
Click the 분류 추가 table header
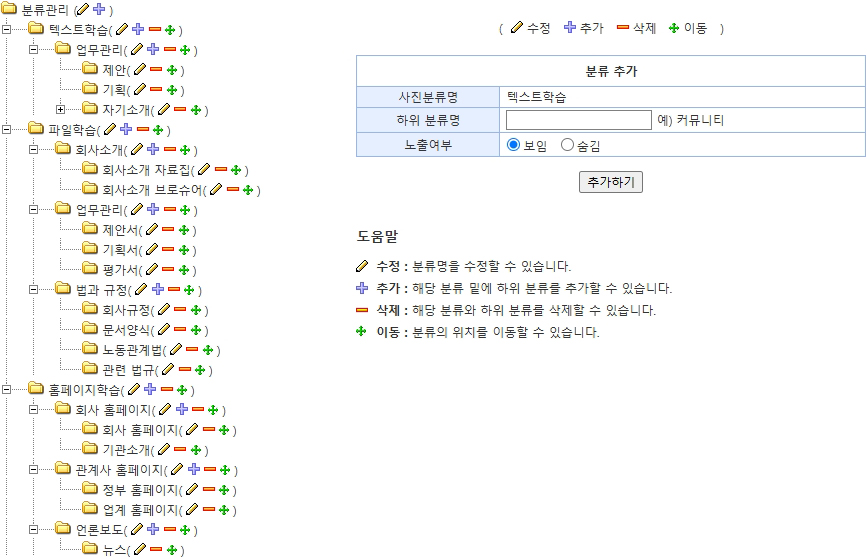[611, 71]
